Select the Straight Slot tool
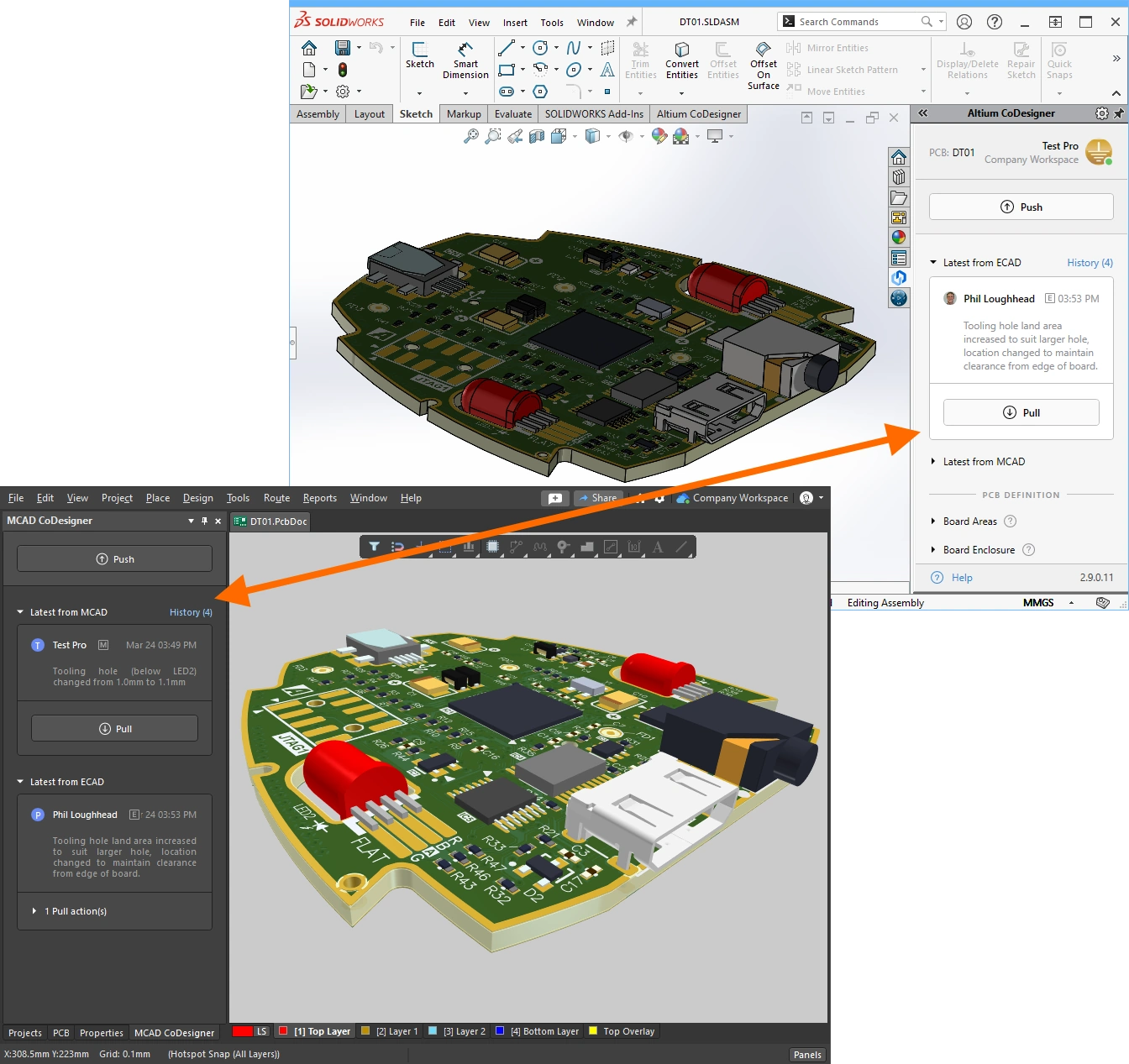The height and width of the screenshot is (1064, 1129). (x=507, y=92)
